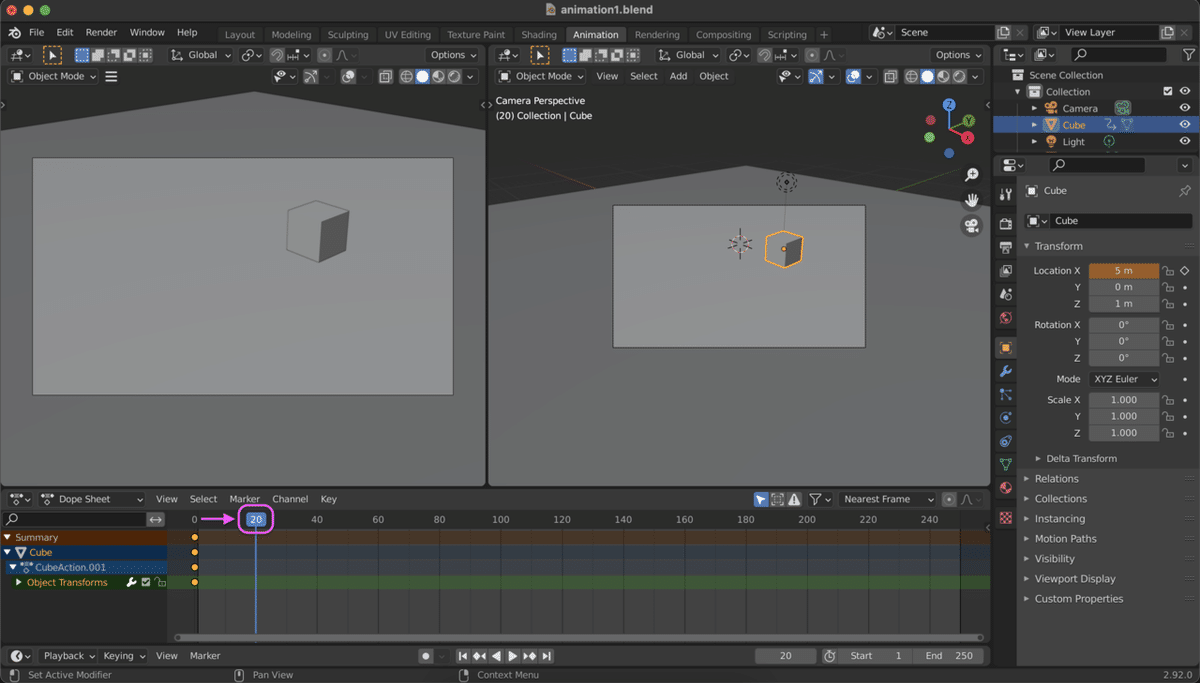This screenshot has width=1200, height=683.
Task: Click the Location X value field
Action: coord(1123,271)
